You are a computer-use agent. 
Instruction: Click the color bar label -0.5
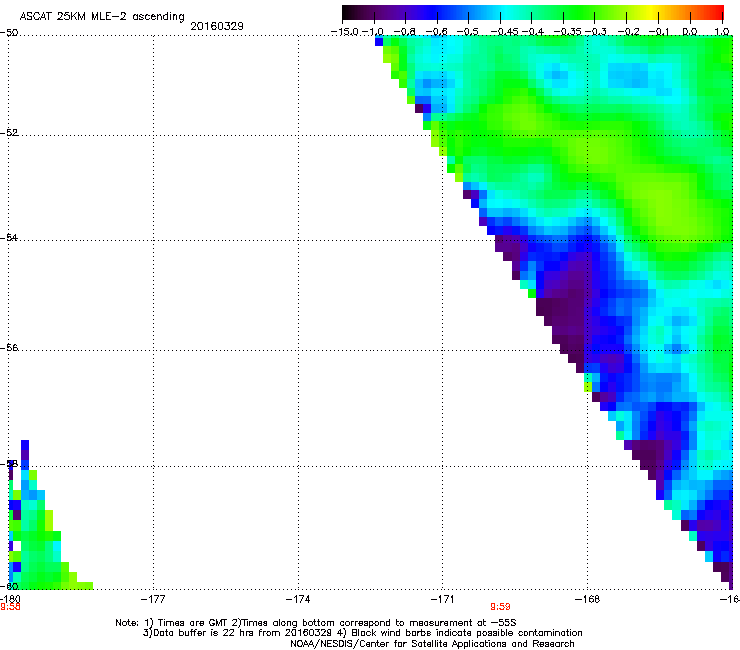point(468,32)
